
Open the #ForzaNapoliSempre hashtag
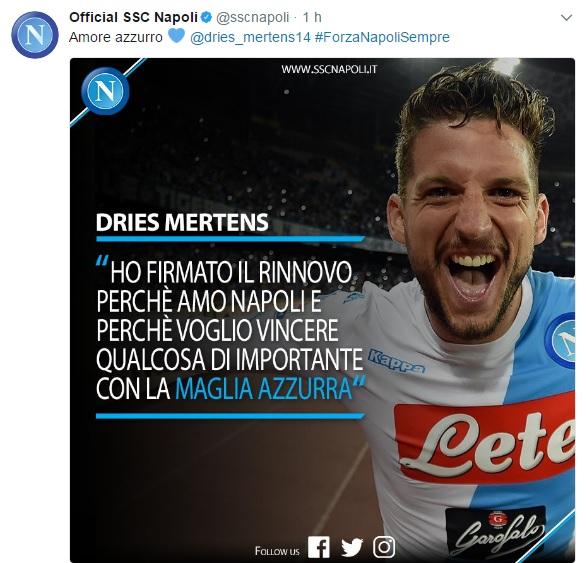[382, 37]
